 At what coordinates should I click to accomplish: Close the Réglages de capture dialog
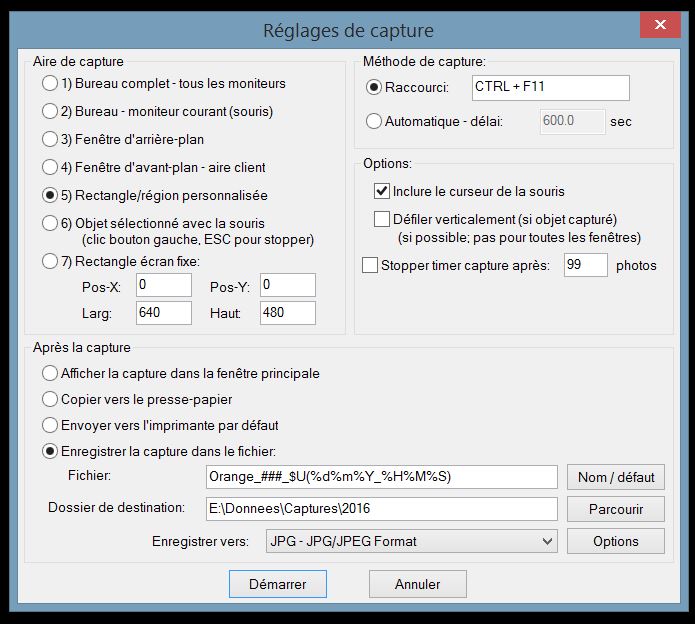660,25
